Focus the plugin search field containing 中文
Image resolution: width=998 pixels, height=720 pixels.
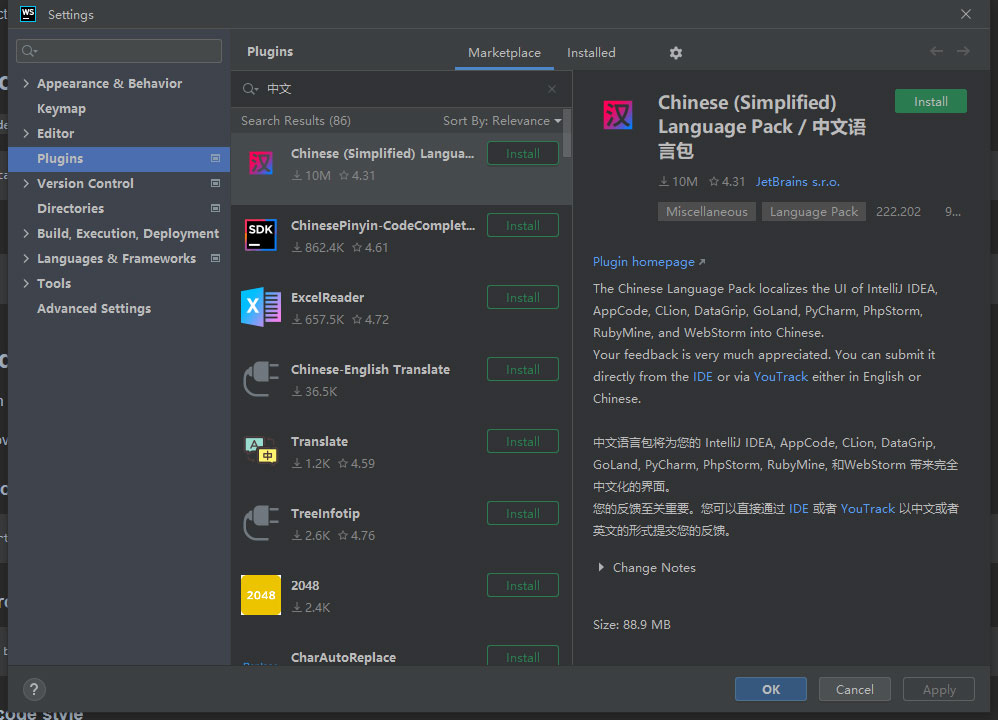(x=401, y=88)
